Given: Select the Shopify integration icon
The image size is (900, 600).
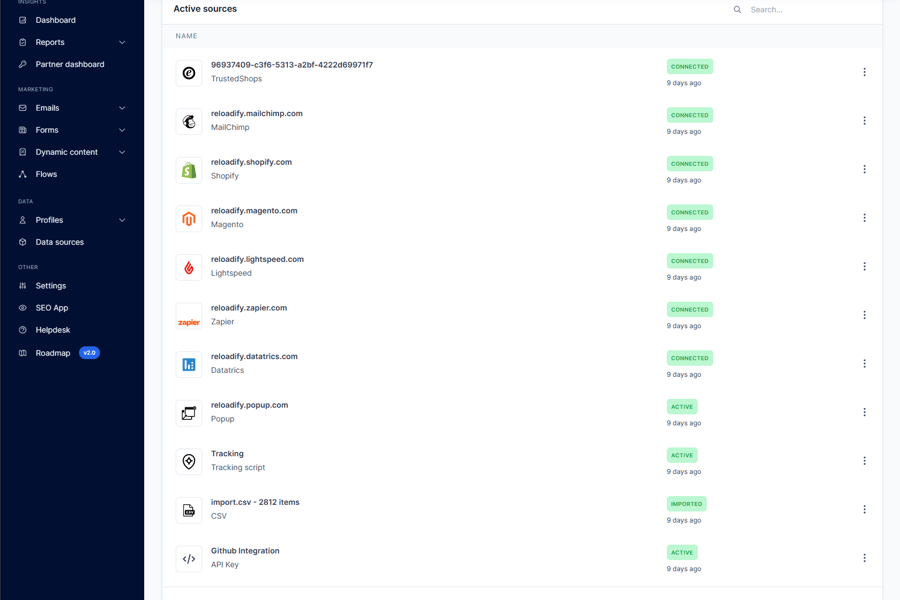Looking at the screenshot, I should click(x=189, y=169).
